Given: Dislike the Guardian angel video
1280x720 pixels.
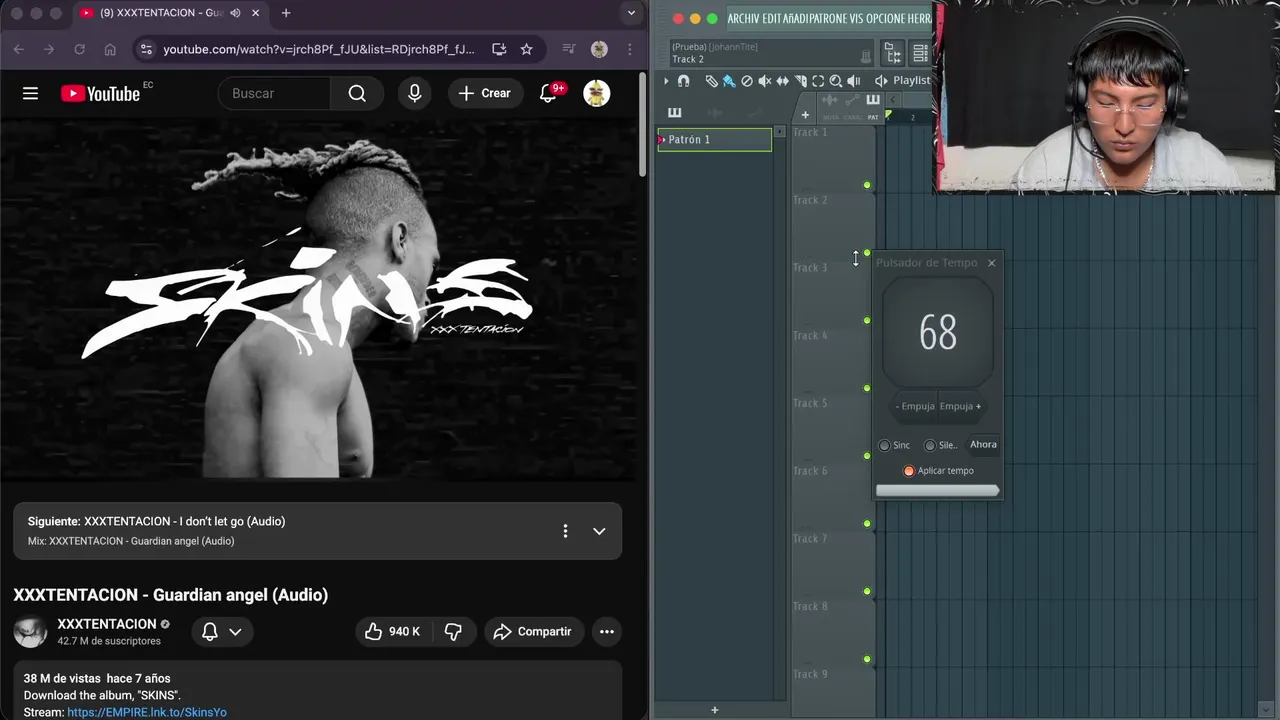Looking at the screenshot, I should [x=453, y=631].
